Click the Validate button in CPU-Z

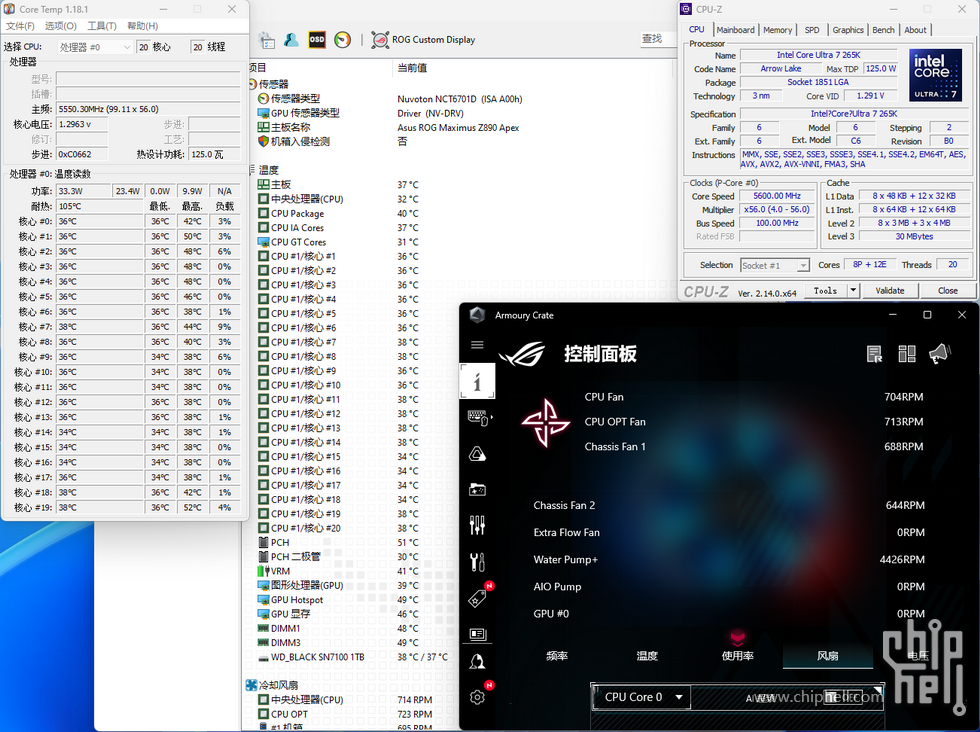click(x=889, y=291)
